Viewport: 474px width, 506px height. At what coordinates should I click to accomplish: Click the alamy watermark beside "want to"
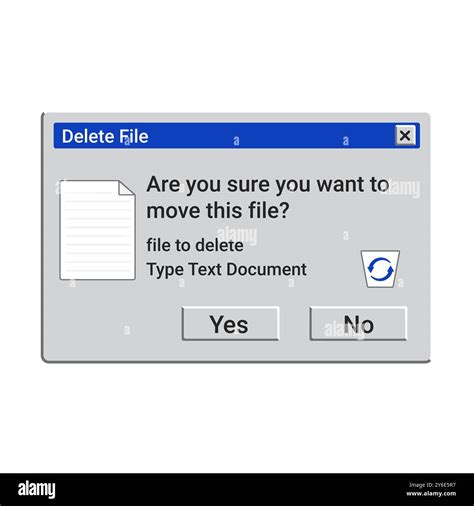(402, 188)
